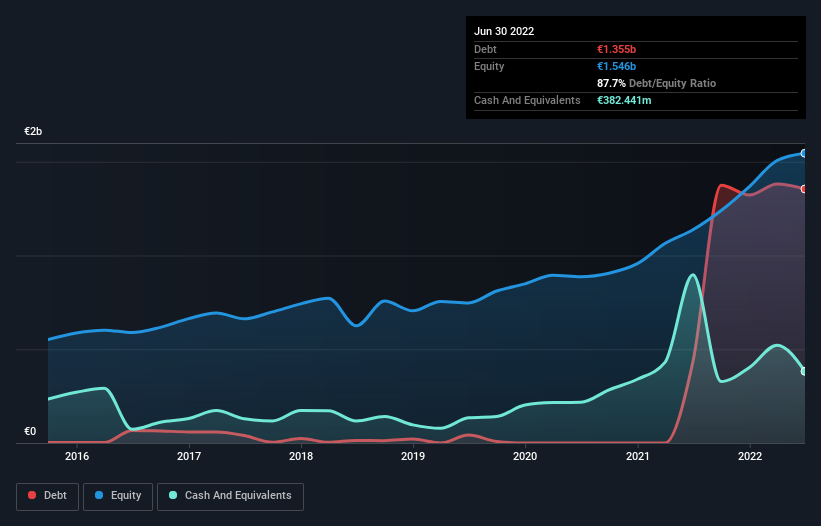Click the blue Equity endpoint marker on chart
This screenshot has height=526, width=821.
[x=803, y=153]
